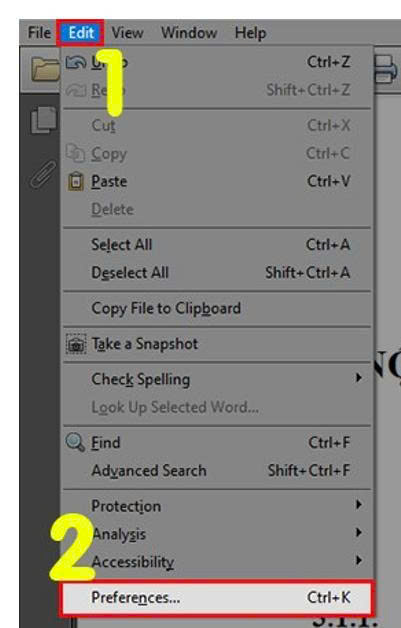Click the Paste clipboard icon
Image resolution: width=401 pixels, height=628 pixels.
[x=76, y=181]
